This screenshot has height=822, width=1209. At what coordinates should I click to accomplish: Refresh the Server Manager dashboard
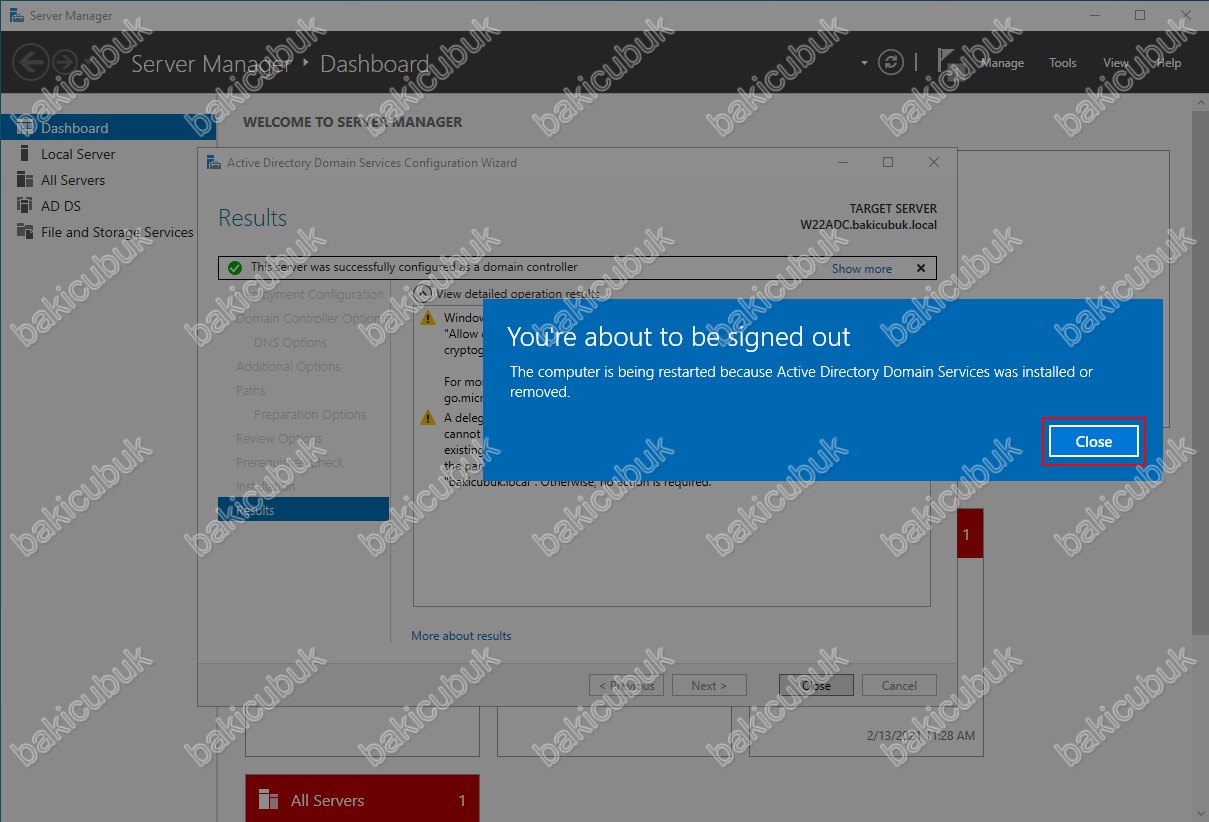(890, 62)
